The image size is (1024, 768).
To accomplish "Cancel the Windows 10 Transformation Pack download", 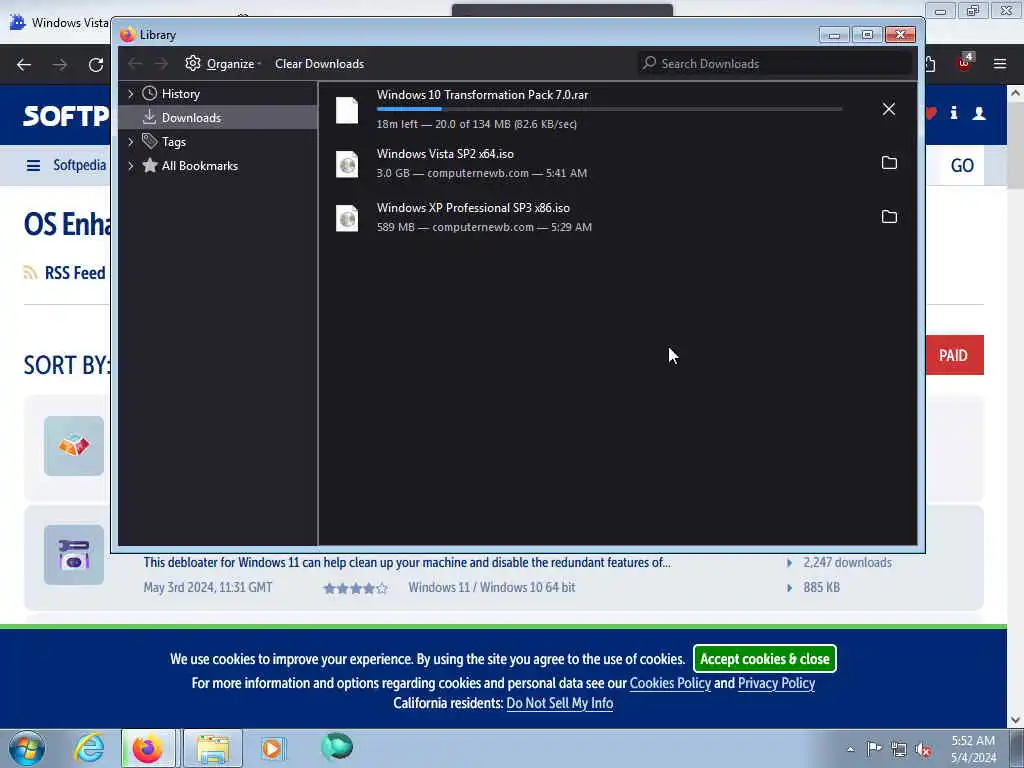I will point(888,109).
